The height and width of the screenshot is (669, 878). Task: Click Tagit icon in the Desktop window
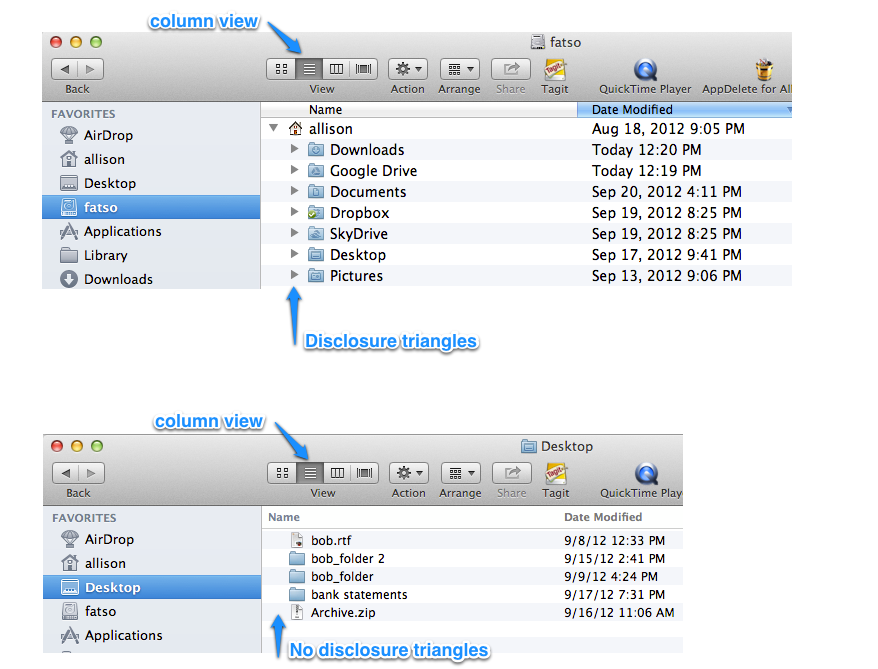(555, 473)
